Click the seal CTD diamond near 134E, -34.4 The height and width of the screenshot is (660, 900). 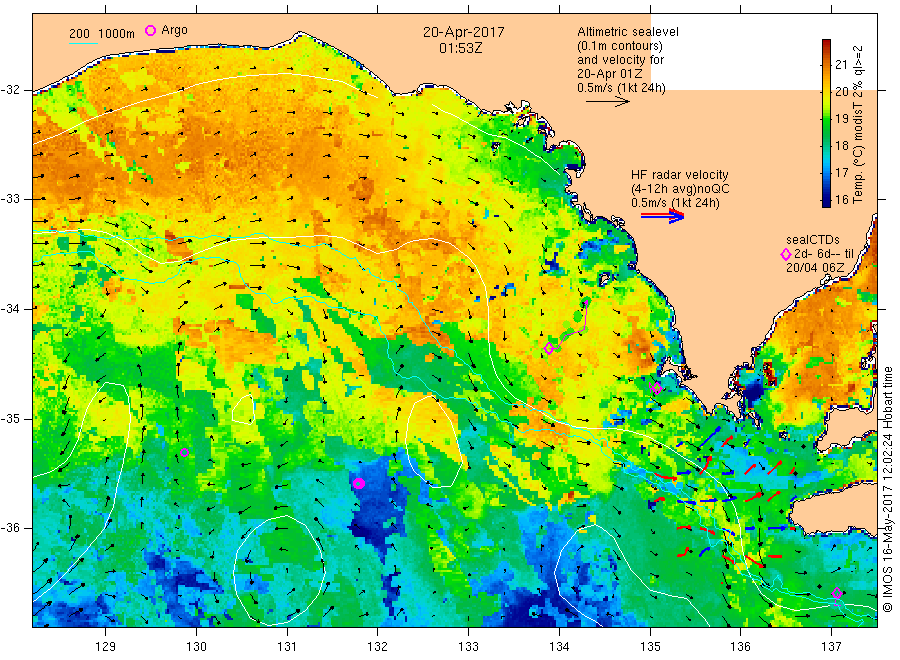pos(549,348)
